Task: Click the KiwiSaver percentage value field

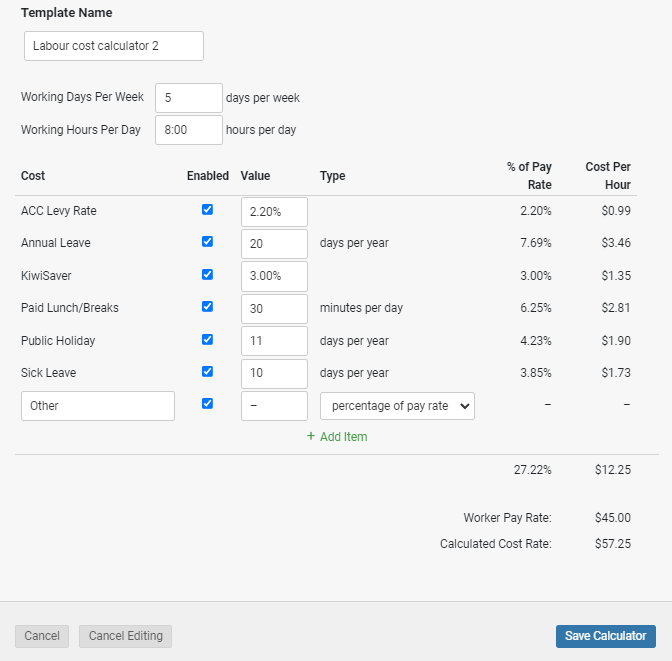Action: pyautogui.click(x=274, y=276)
